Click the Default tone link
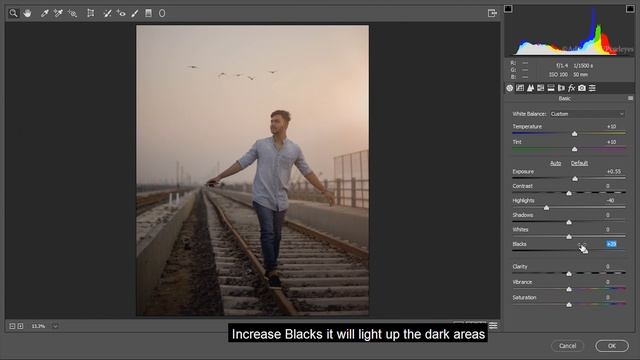This screenshot has width=640, height=360. pos(579,163)
